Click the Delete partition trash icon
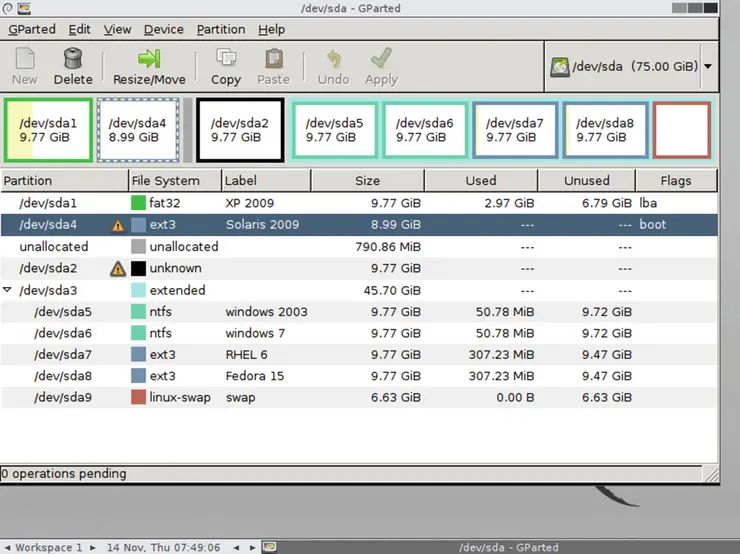Image resolution: width=740 pixels, height=554 pixels. (x=73, y=59)
